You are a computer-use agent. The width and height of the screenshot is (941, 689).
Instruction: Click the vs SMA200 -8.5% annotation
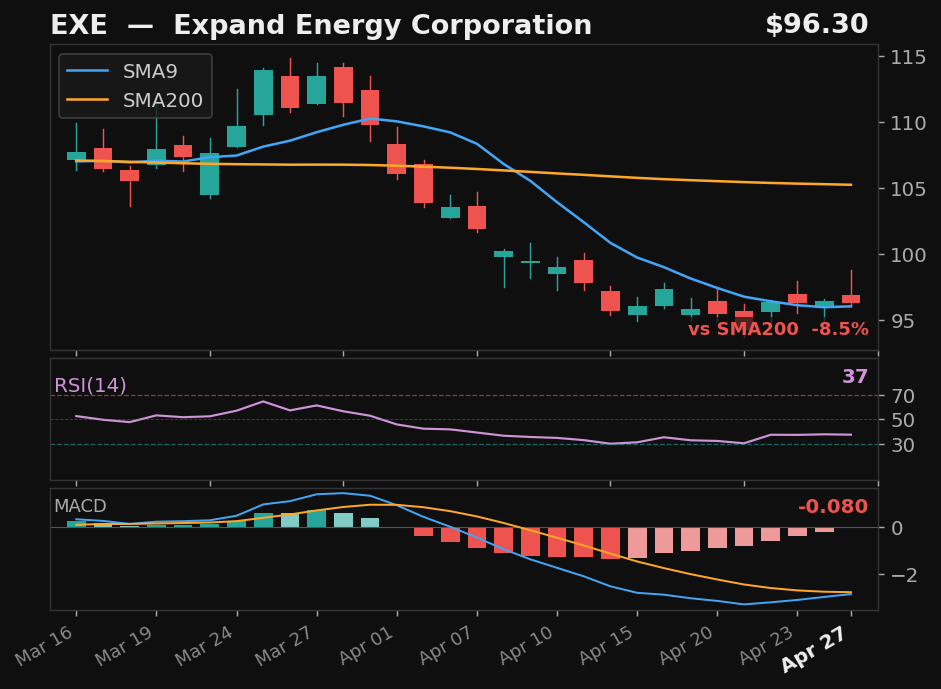pyautogui.click(x=777, y=329)
